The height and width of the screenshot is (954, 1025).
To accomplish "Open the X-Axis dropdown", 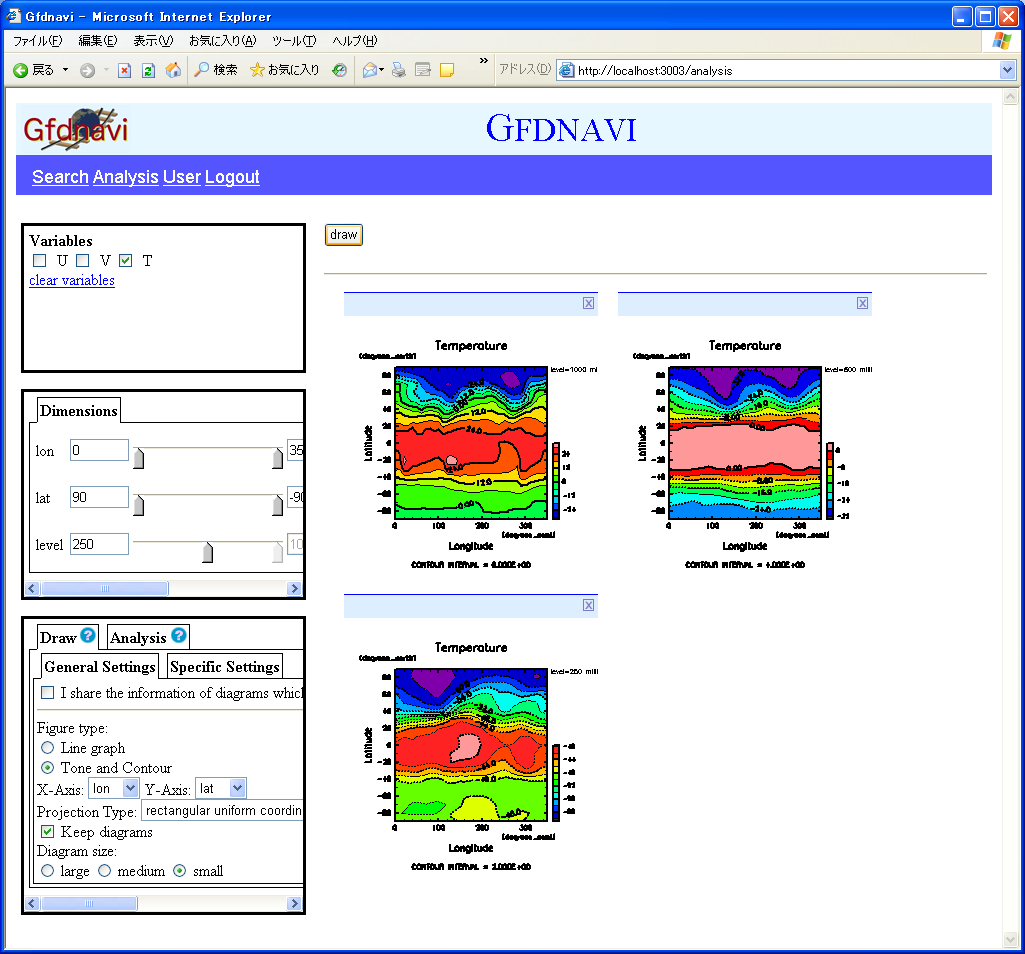I will coord(114,789).
